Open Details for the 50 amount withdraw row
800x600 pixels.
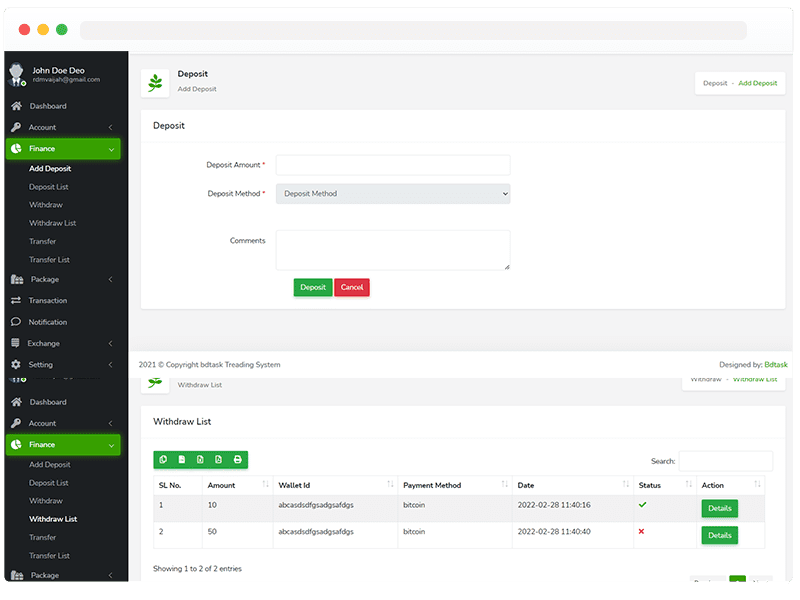click(719, 535)
